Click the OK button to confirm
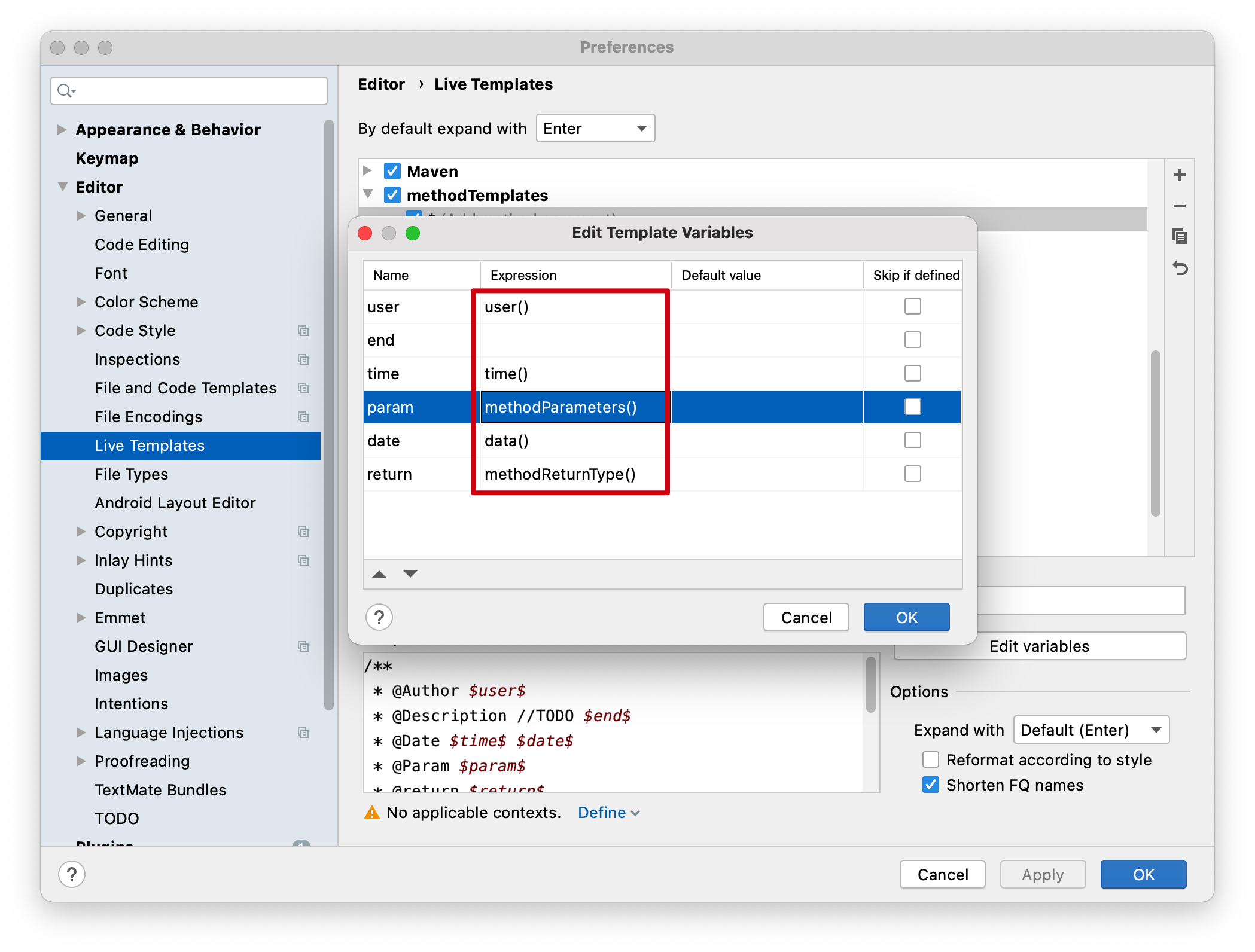This screenshot has width=1255, height=952. click(904, 616)
